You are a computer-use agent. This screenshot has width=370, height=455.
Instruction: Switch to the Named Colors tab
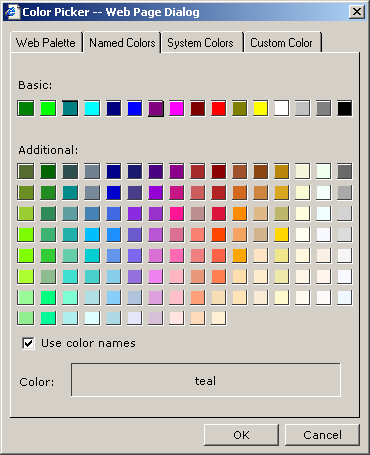122,42
